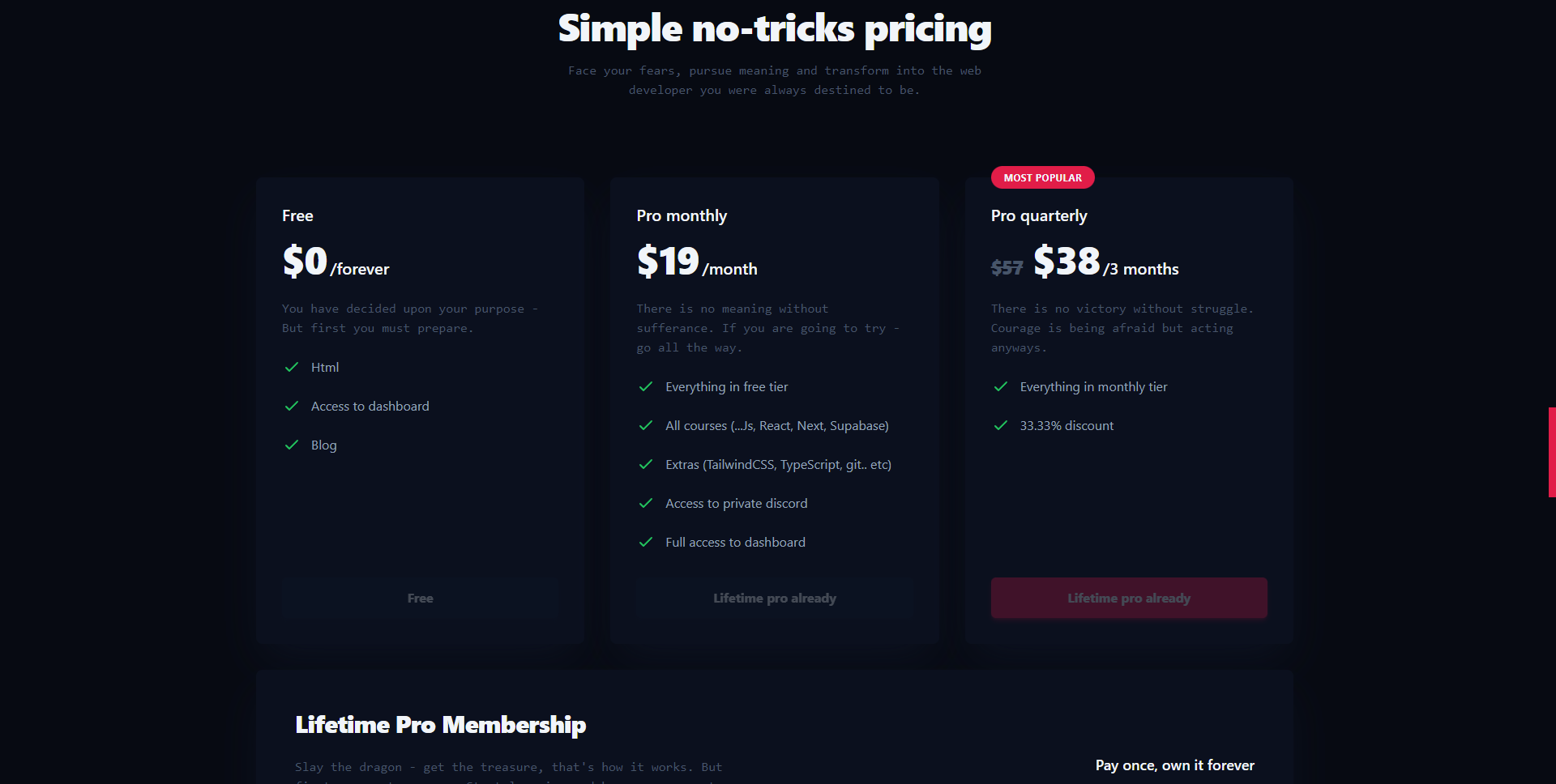Select the Pro monthly card title
Viewport: 1556px width, 784px height.
coord(682,215)
